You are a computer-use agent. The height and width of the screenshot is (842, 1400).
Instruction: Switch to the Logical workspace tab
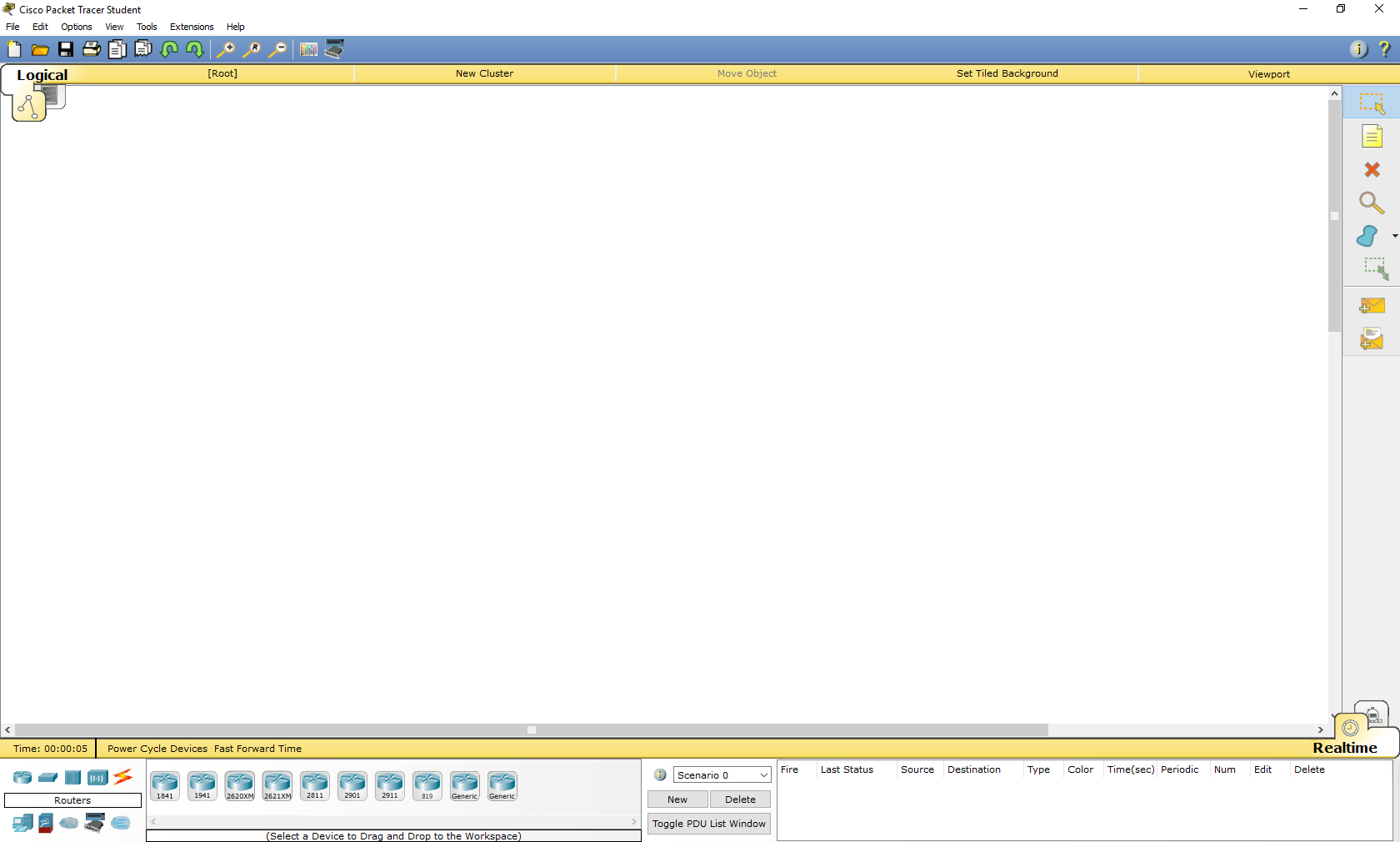42,75
